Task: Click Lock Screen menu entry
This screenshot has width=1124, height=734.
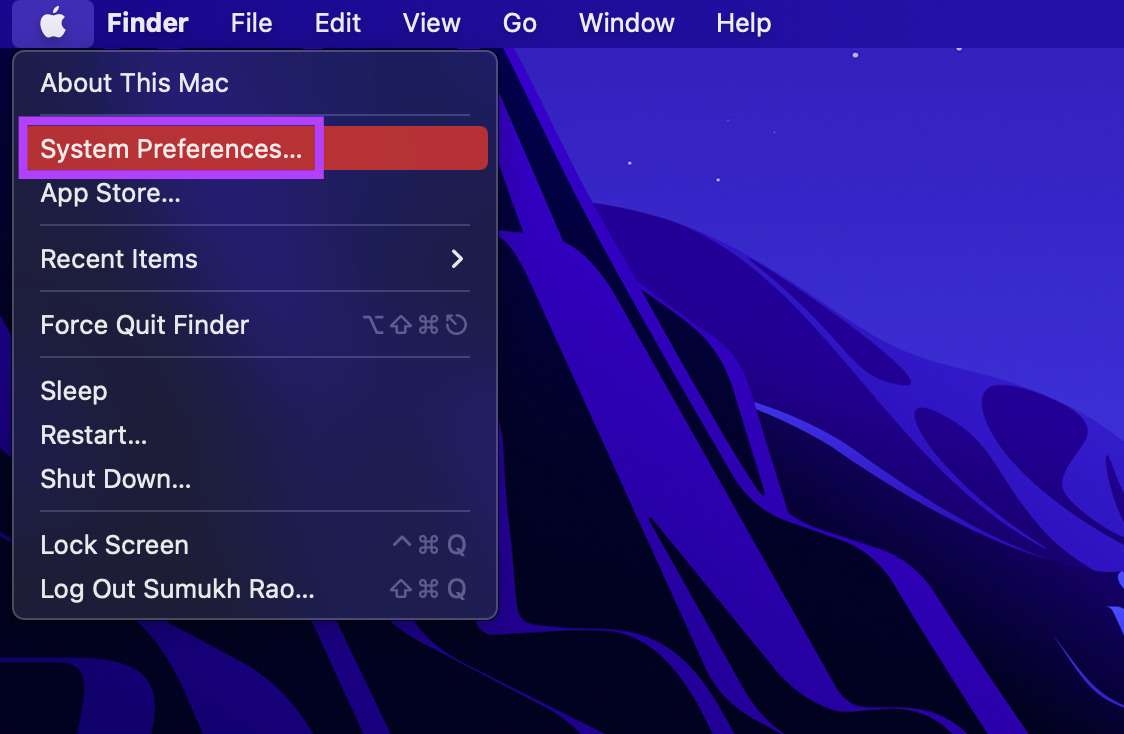Action: point(114,545)
